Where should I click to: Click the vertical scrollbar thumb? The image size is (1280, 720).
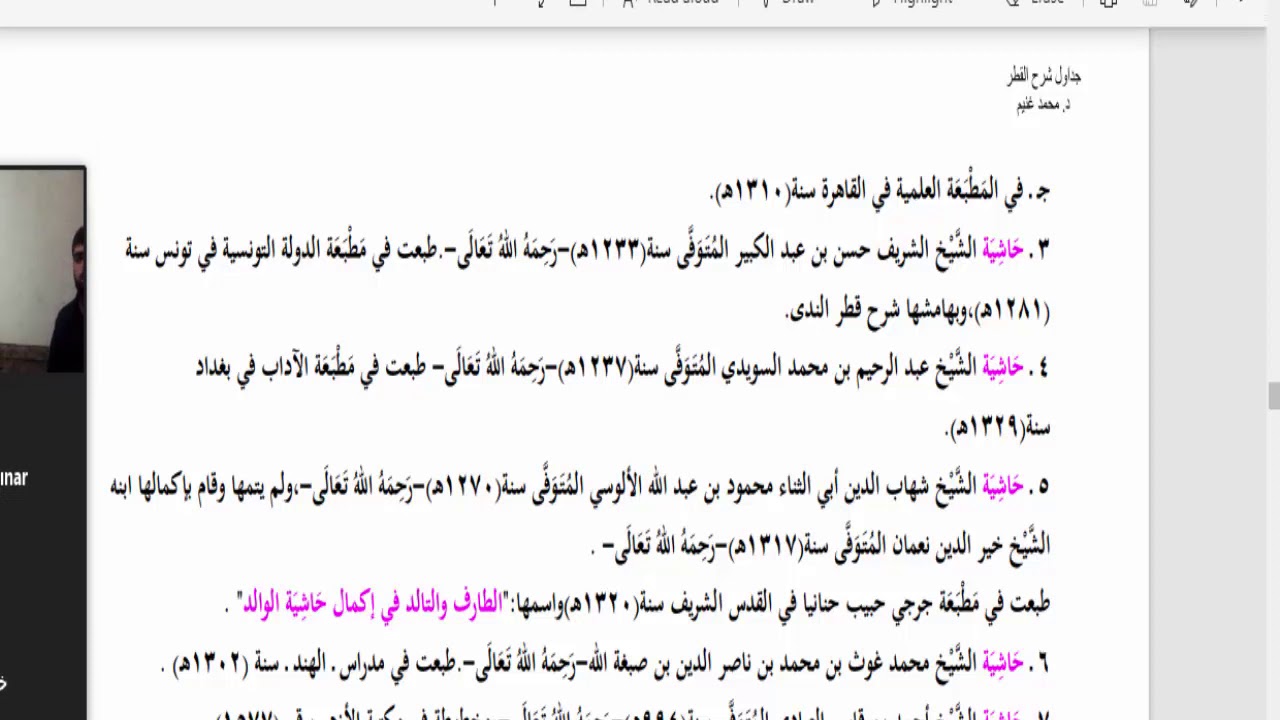click(1274, 396)
